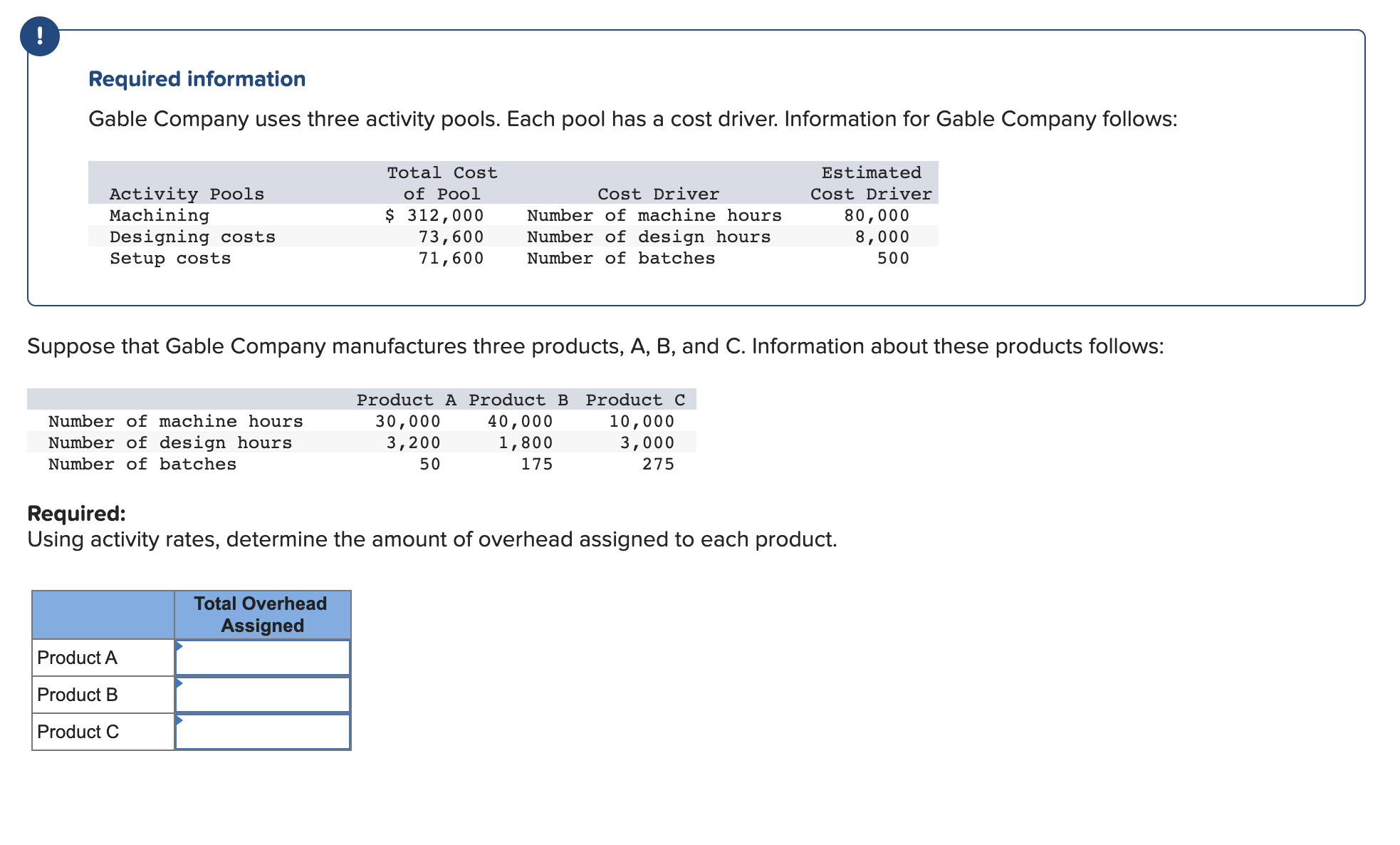Image resolution: width=1400 pixels, height=845 pixels.
Task: Select the Product C row label
Action: (x=77, y=731)
